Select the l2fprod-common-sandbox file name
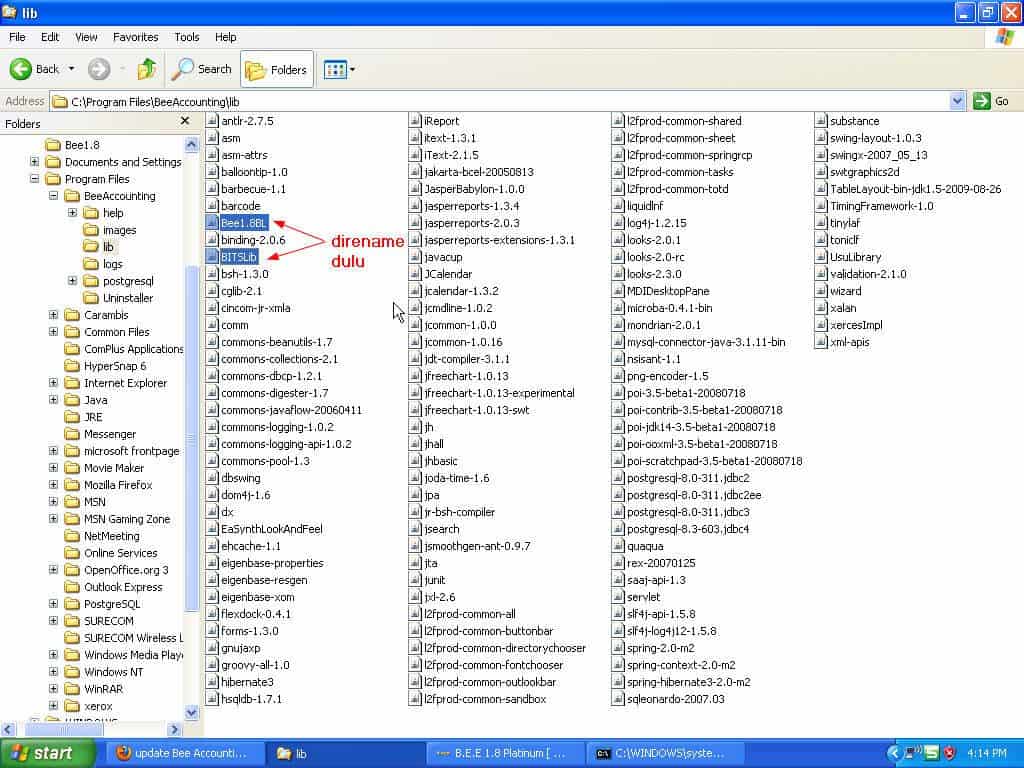 pos(485,699)
